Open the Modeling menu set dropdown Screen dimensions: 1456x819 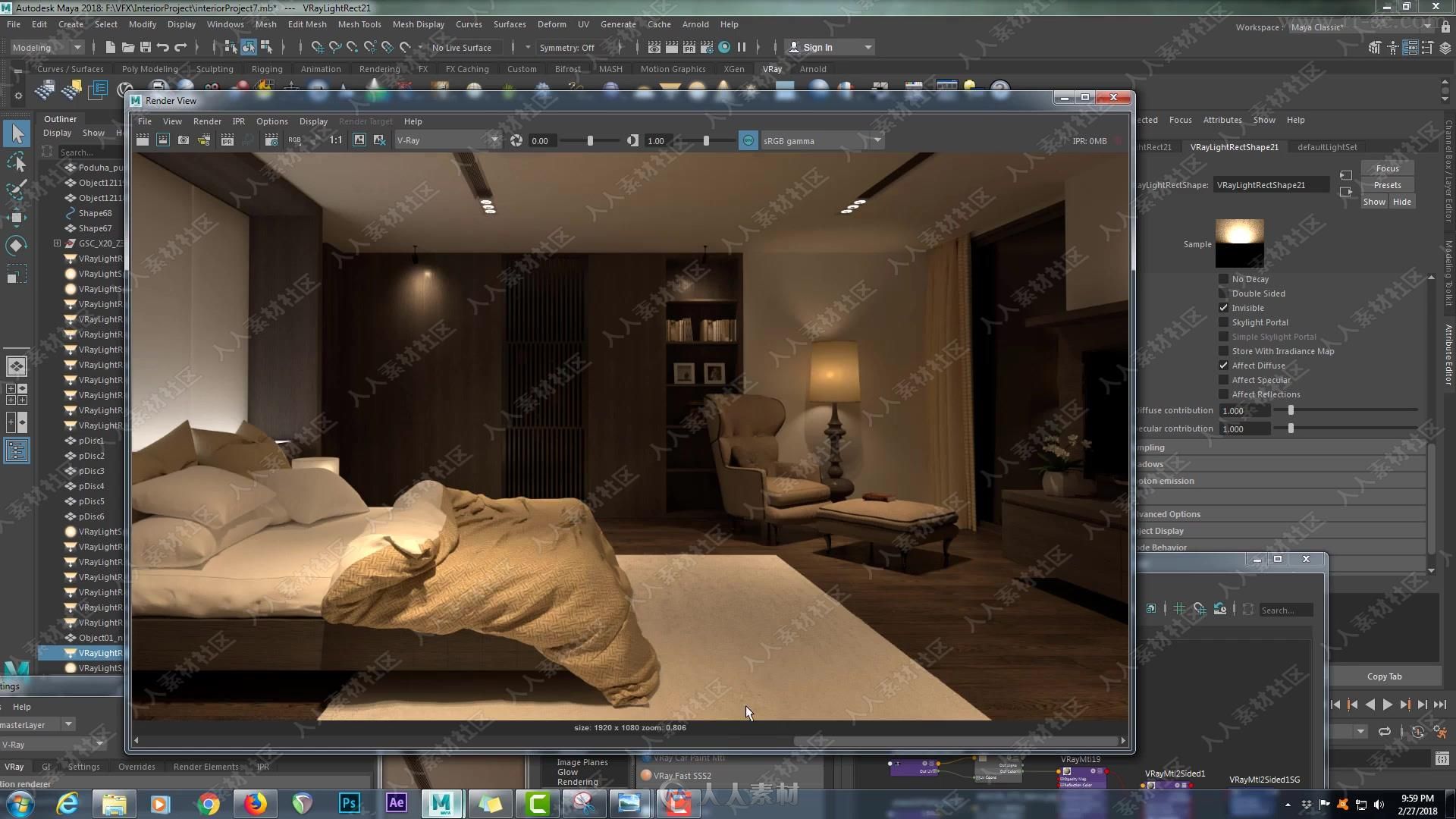[47, 47]
